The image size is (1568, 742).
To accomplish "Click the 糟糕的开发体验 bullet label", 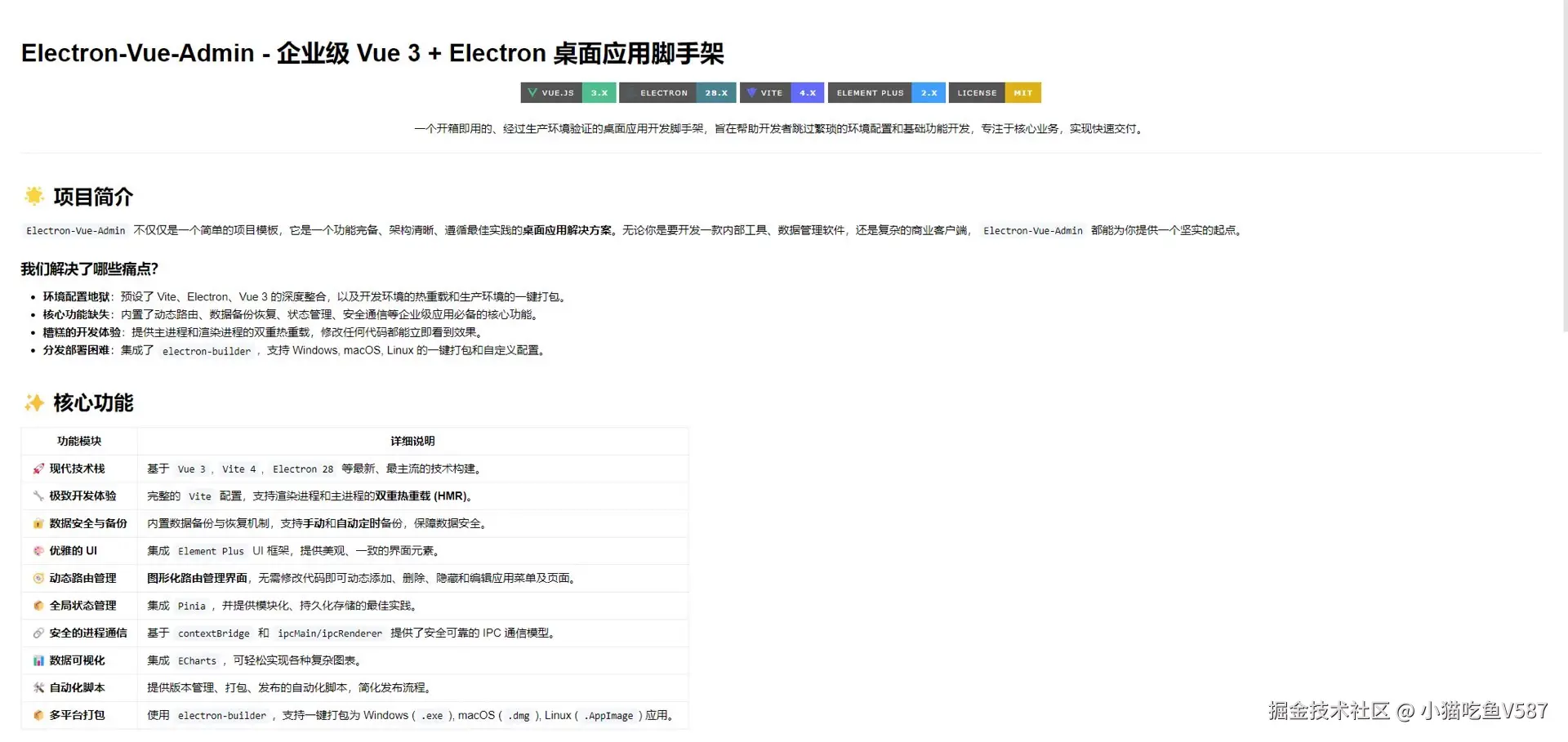I will click(x=82, y=332).
